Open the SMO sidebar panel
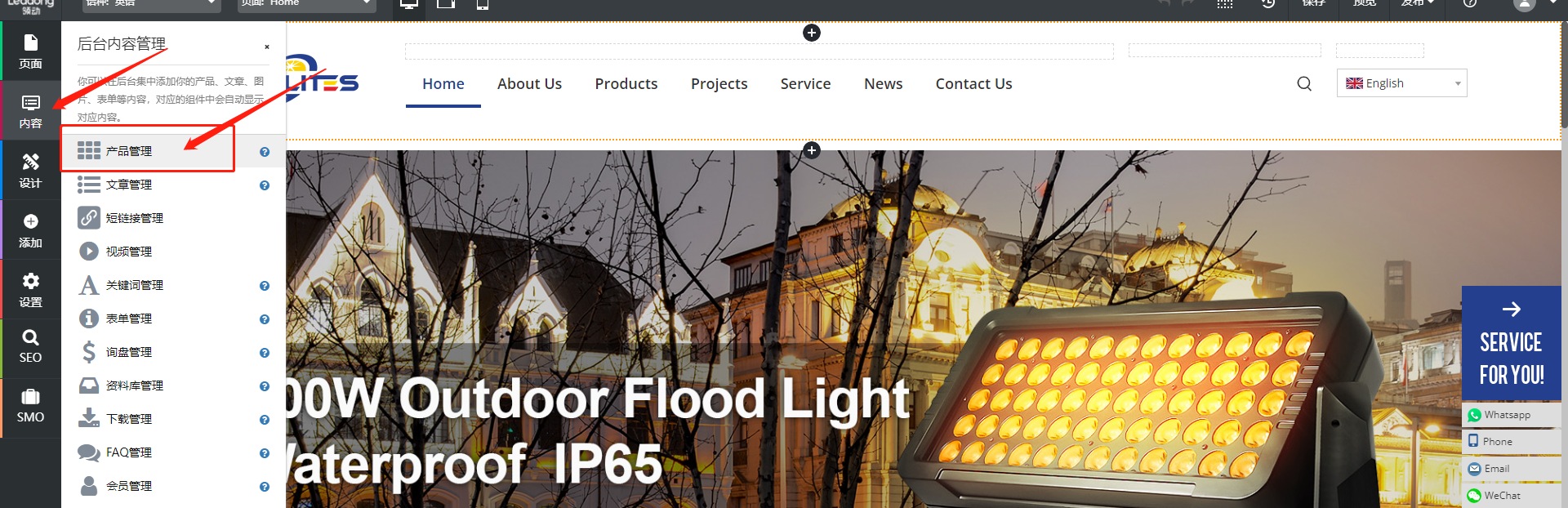 pyautogui.click(x=30, y=406)
